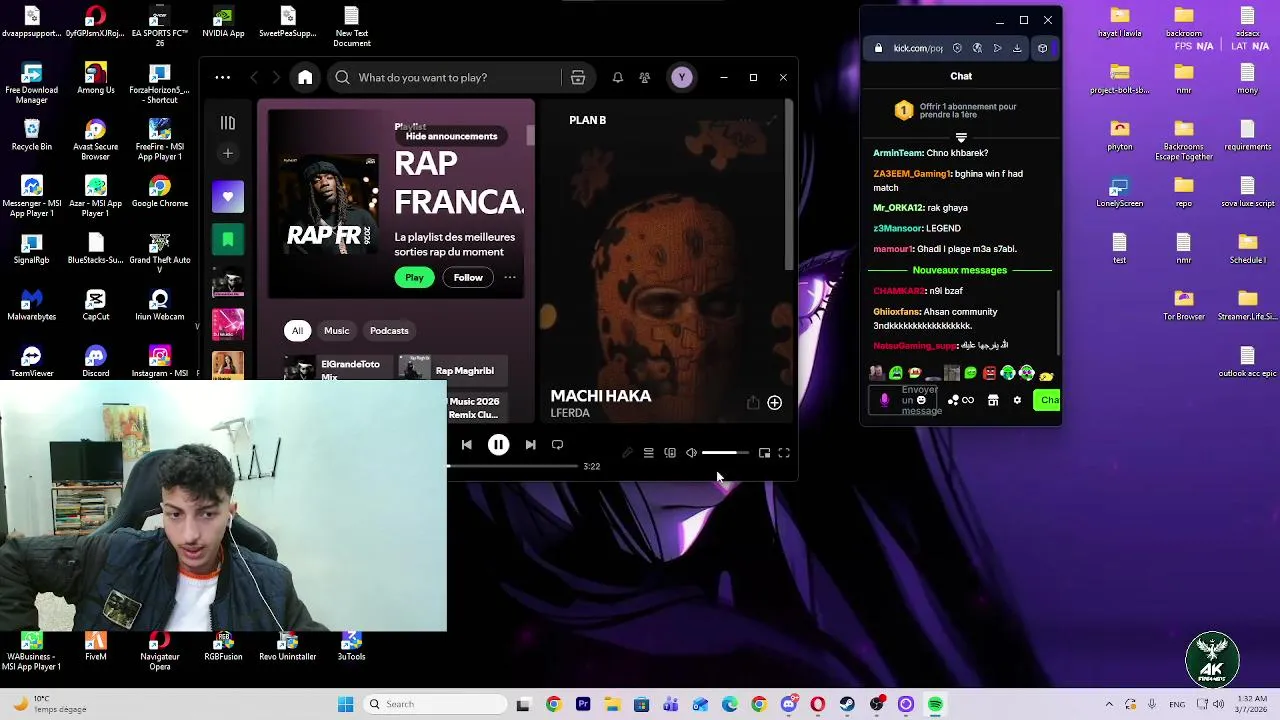Viewport: 1280px width, 720px height.
Task: Open Spotify notifications bell
Action: click(618, 78)
